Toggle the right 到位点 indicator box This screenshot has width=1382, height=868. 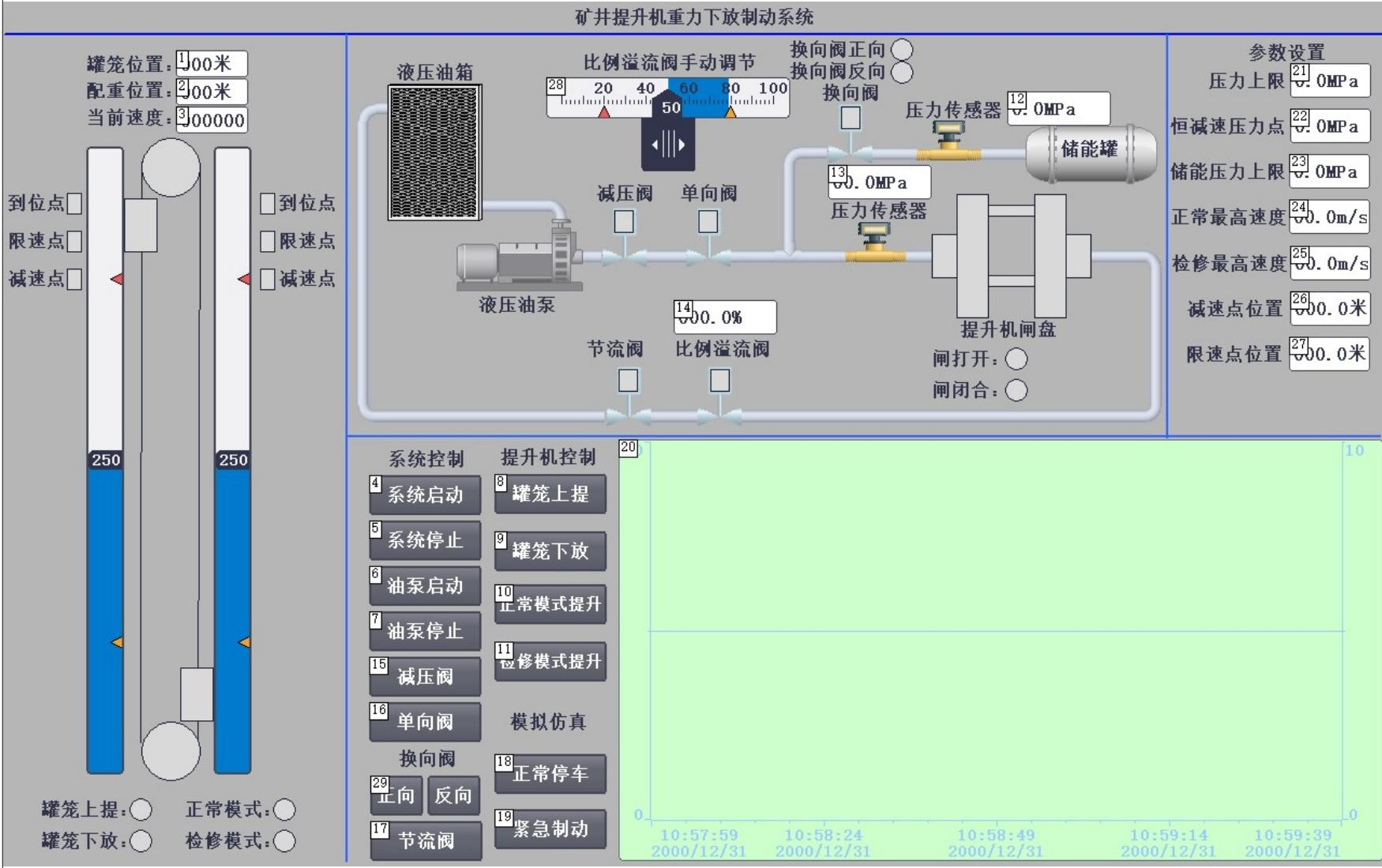268,204
